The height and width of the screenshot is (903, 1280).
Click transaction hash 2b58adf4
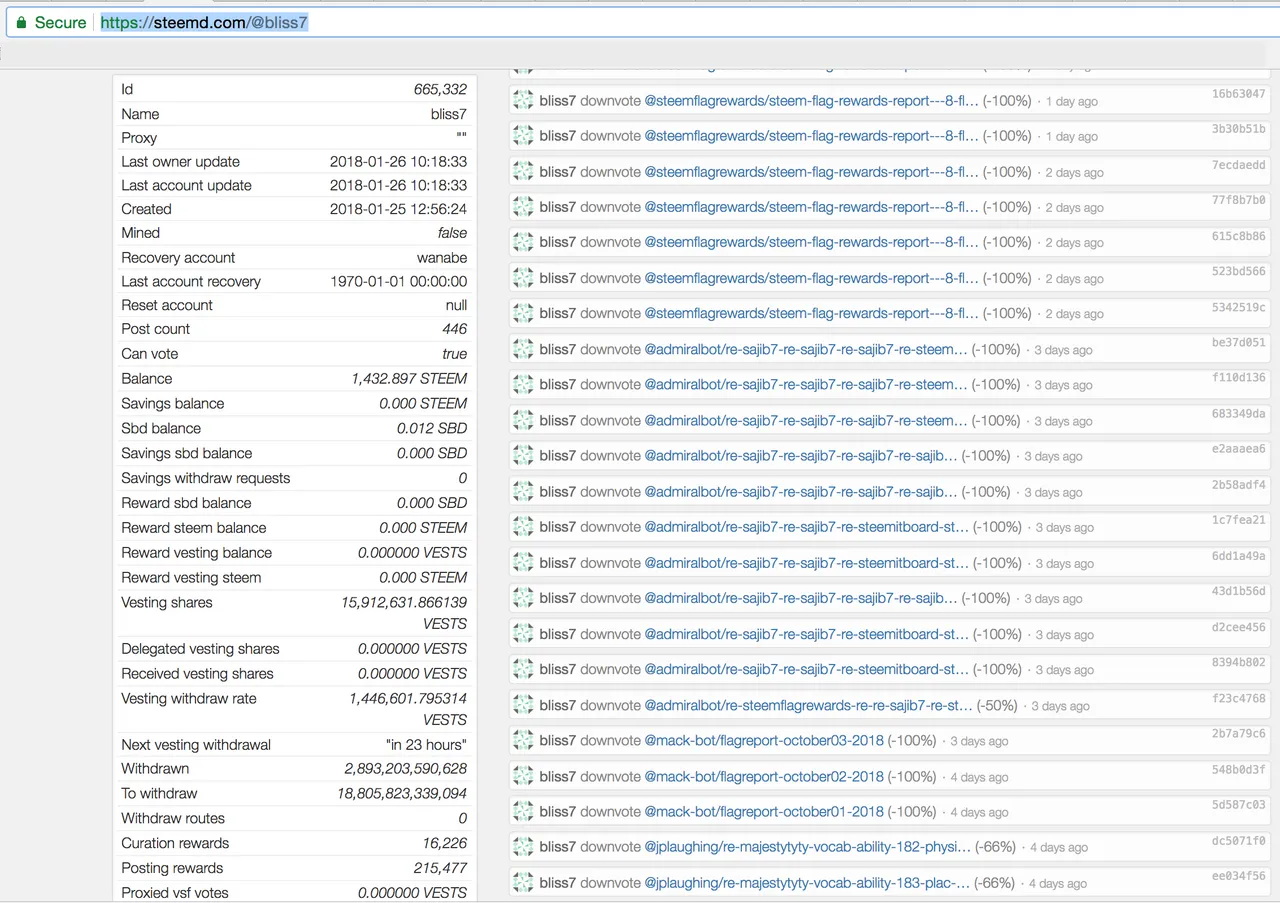pos(1238,485)
